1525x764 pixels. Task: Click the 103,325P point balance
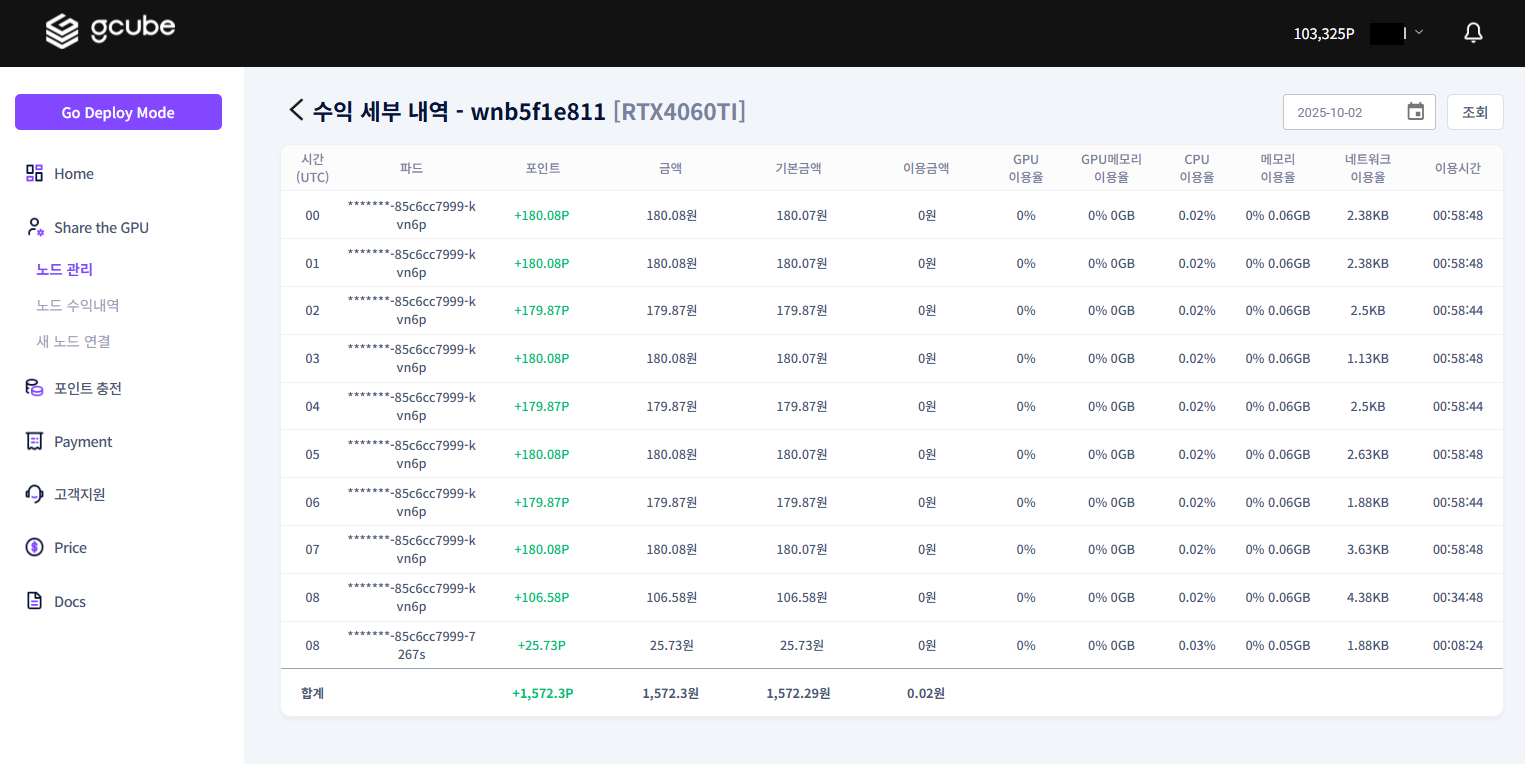pyautogui.click(x=1323, y=33)
